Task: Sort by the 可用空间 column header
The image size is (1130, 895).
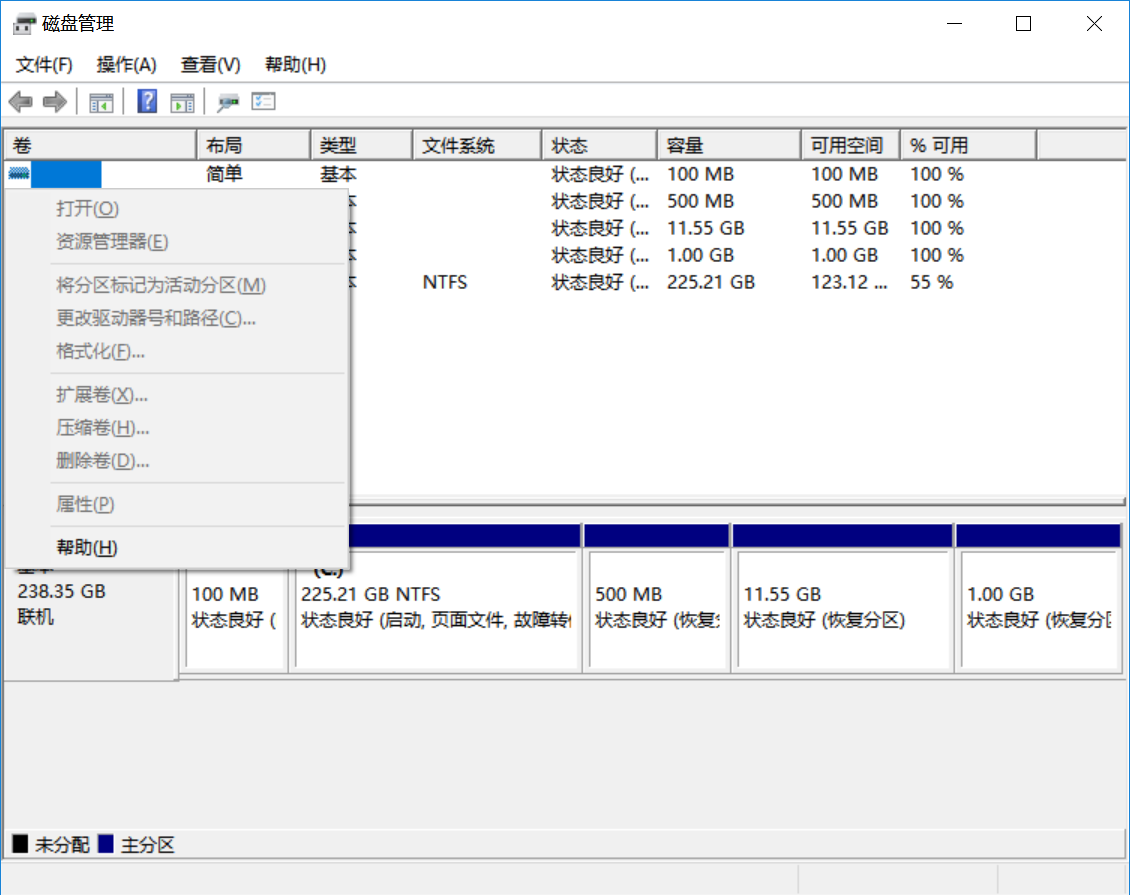Action: point(851,146)
